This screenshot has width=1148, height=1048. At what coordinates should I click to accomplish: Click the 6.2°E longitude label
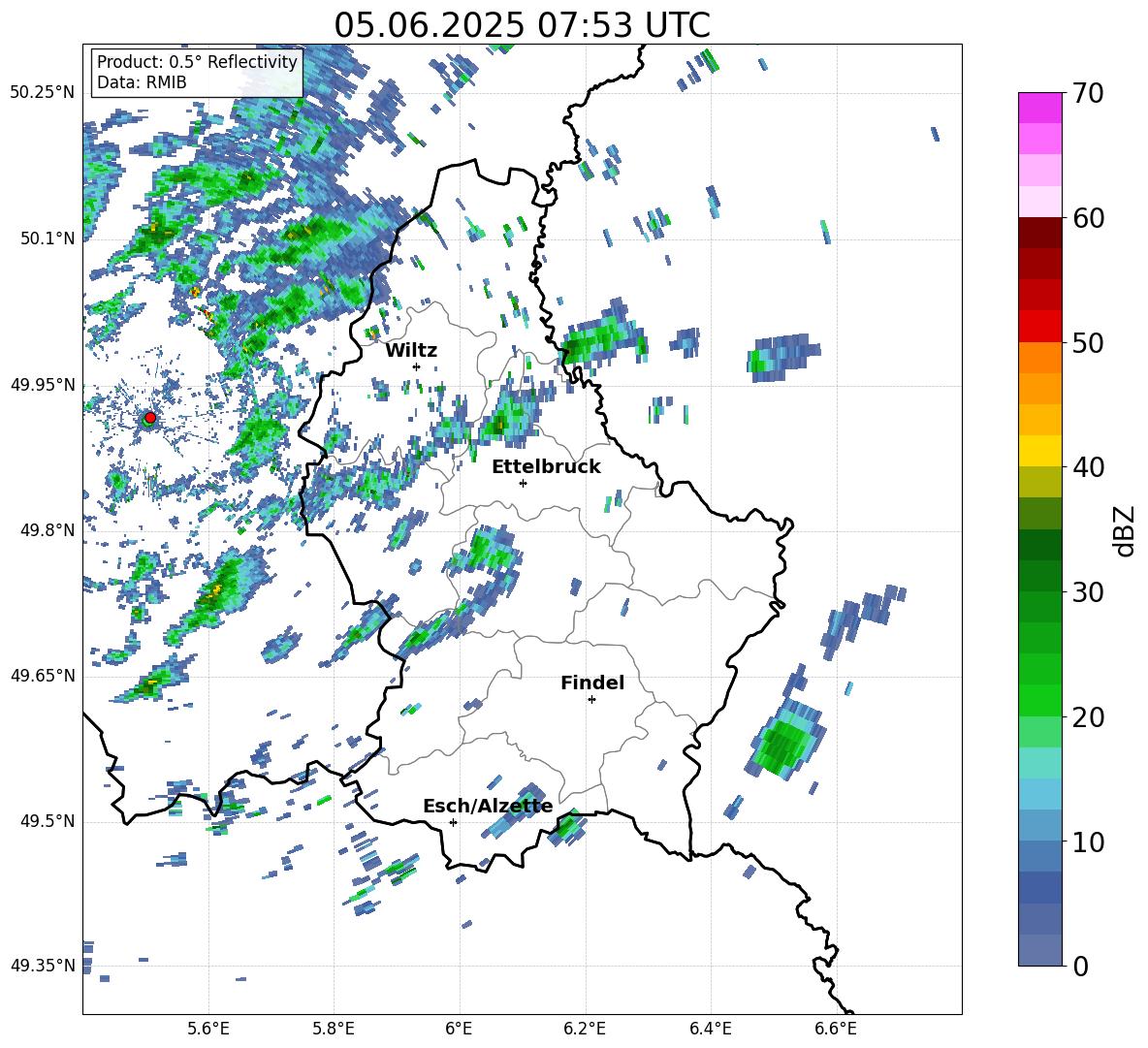pyautogui.click(x=585, y=1029)
